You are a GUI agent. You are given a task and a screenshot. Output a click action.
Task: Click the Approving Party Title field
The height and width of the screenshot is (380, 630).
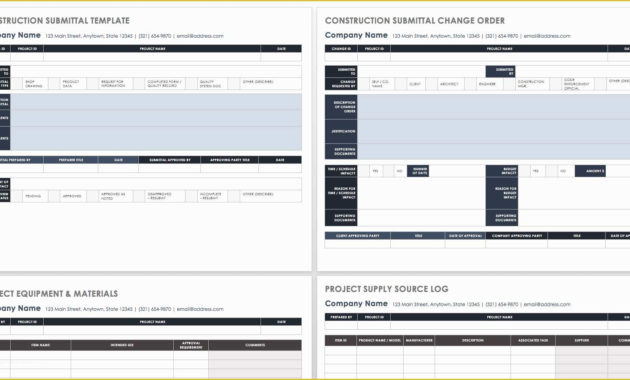229,169
